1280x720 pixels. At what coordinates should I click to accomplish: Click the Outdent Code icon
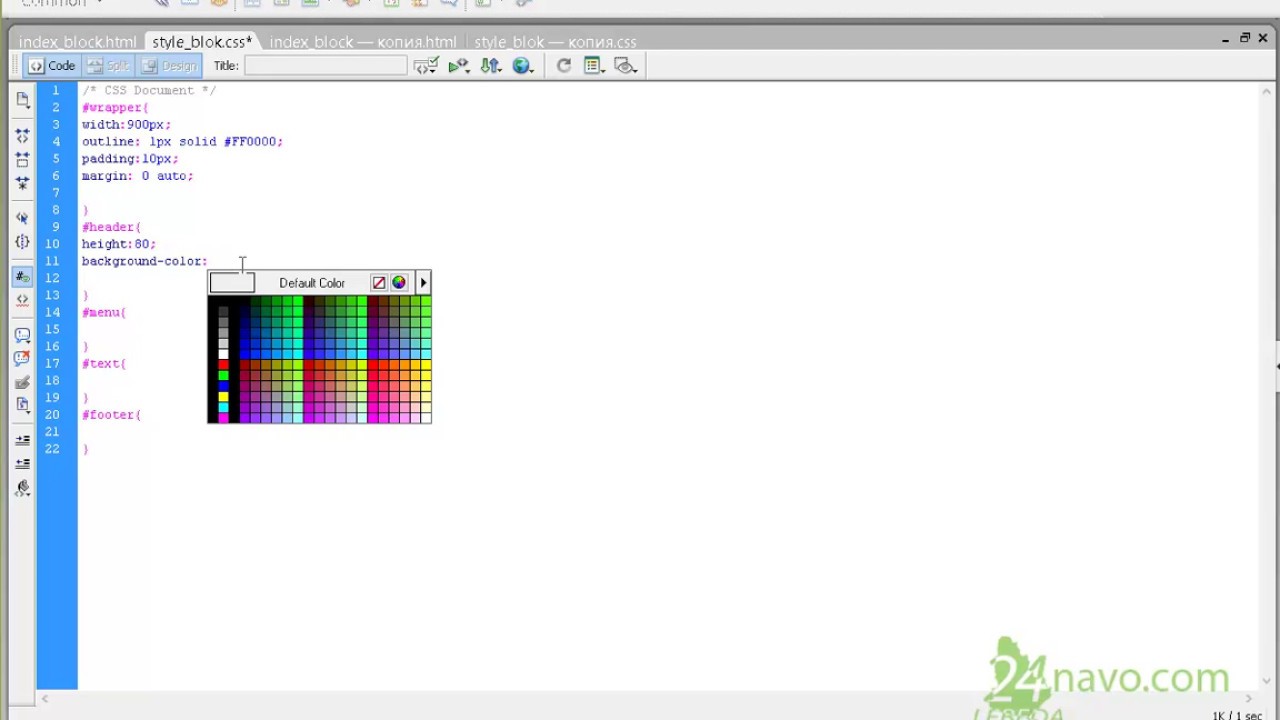[22, 464]
